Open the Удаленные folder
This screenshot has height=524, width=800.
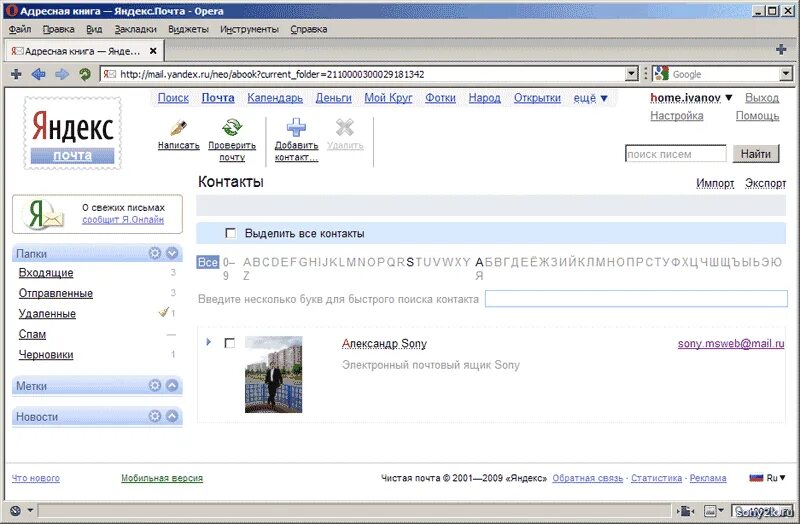coord(47,314)
